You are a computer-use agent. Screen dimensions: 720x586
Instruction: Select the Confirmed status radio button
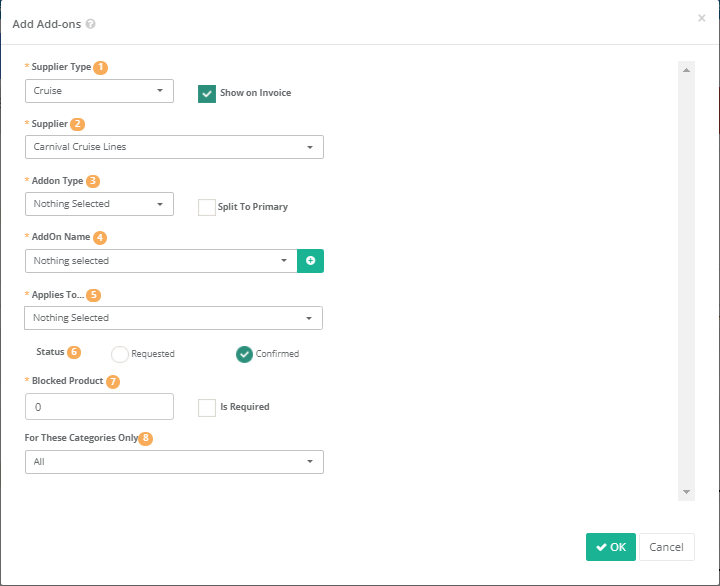[244, 354]
